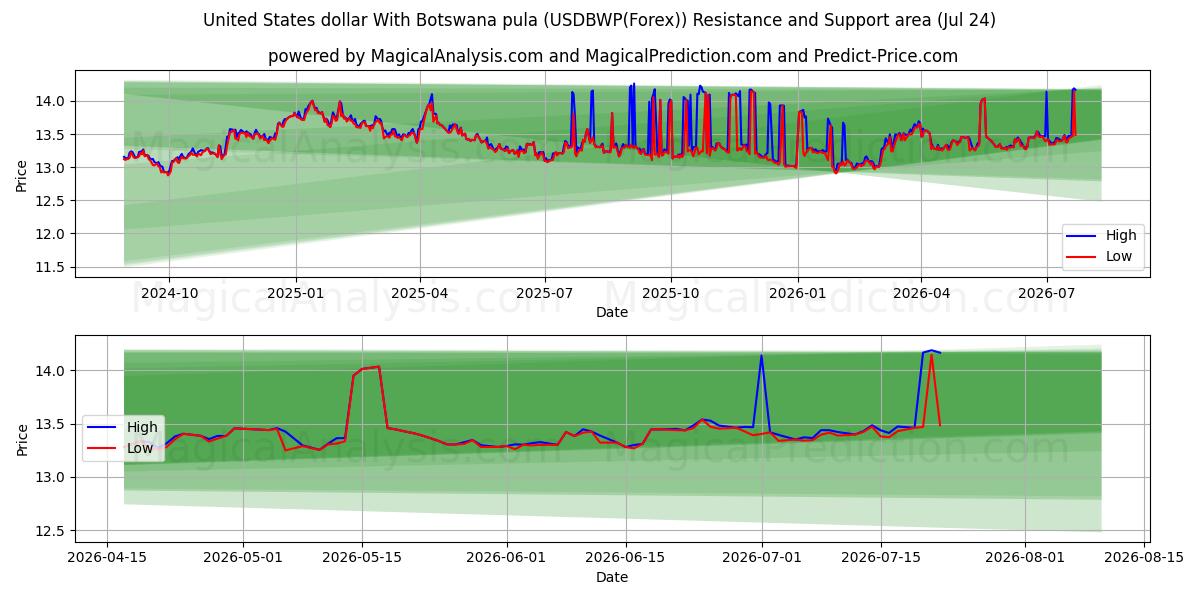
Task: Click the '2025-07' date tick label
Action: click(545, 293)
